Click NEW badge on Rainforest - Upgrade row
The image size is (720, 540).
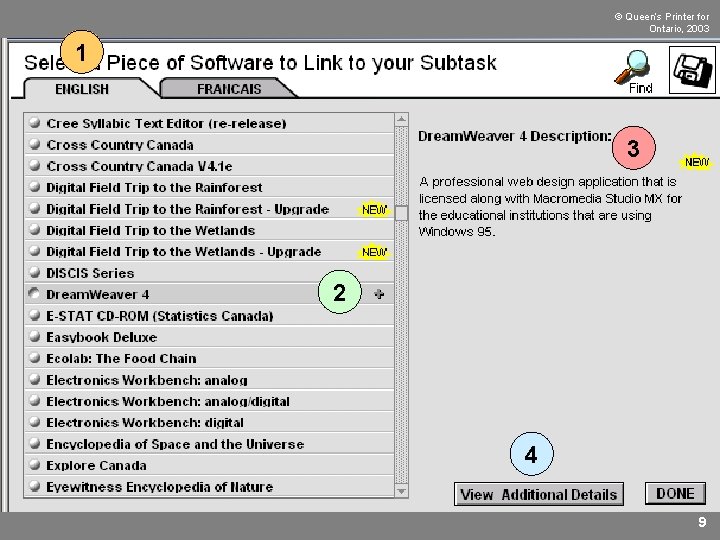[x=374, y=209]
